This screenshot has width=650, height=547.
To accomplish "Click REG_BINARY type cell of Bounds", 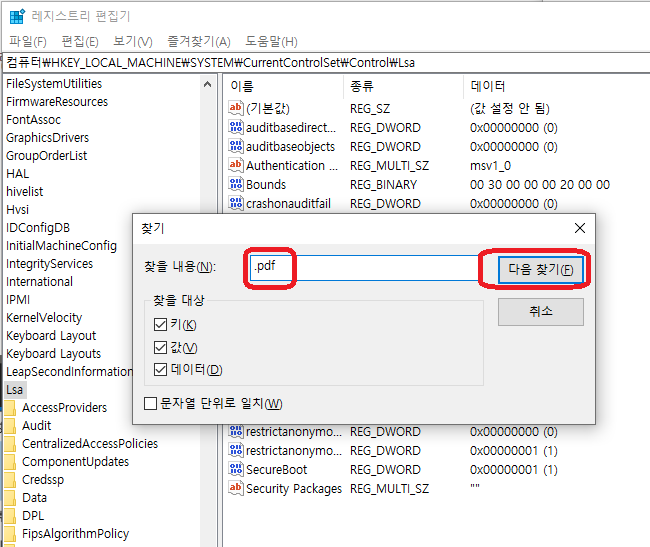I will [383, 185].
